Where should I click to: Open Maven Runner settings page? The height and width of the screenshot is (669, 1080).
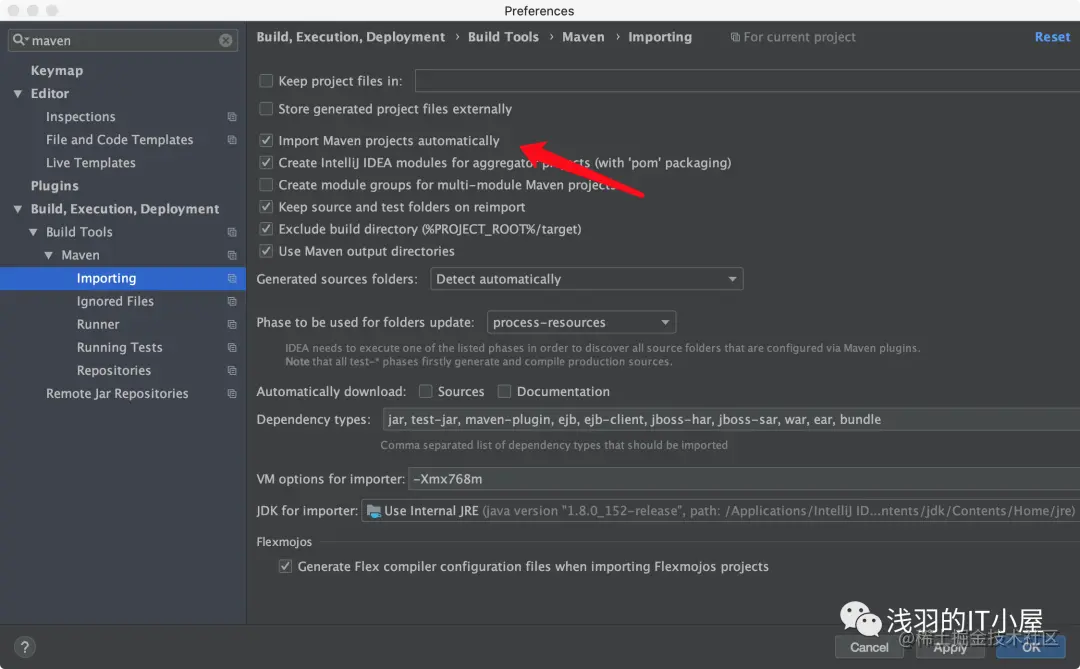98,325
